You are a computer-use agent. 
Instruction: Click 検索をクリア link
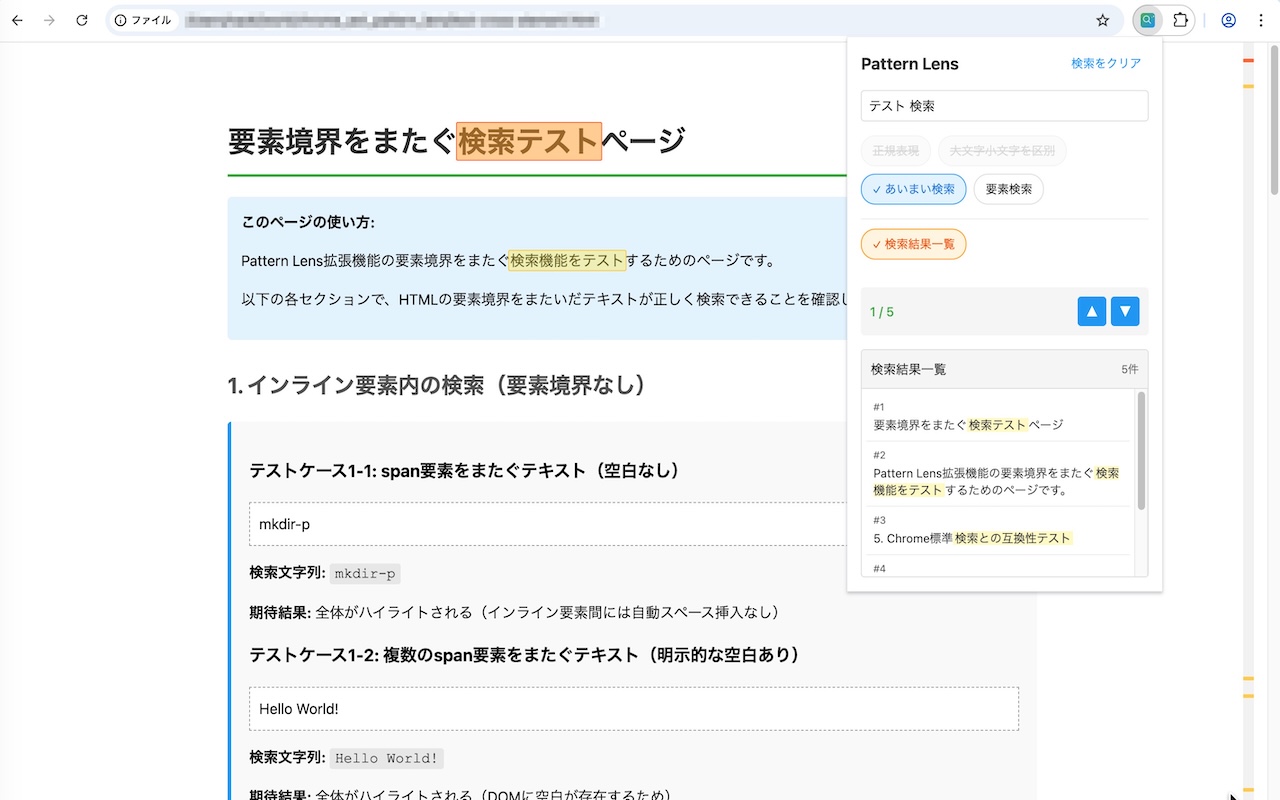(x=1105, y=63)
